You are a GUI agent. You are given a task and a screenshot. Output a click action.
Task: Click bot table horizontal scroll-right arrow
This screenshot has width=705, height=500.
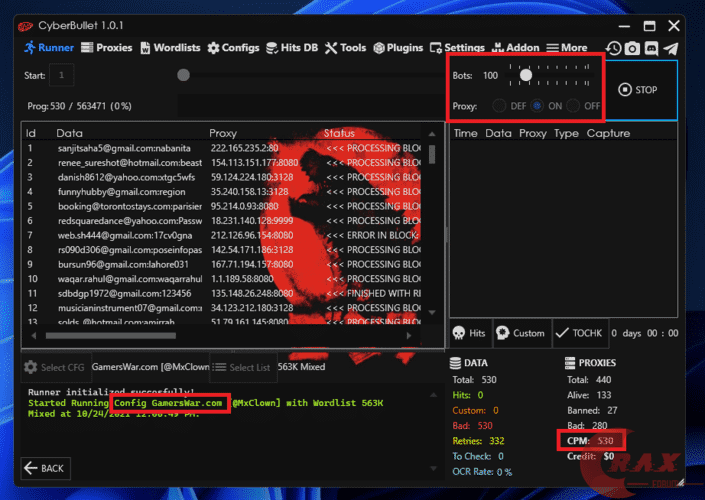(408, 335)
